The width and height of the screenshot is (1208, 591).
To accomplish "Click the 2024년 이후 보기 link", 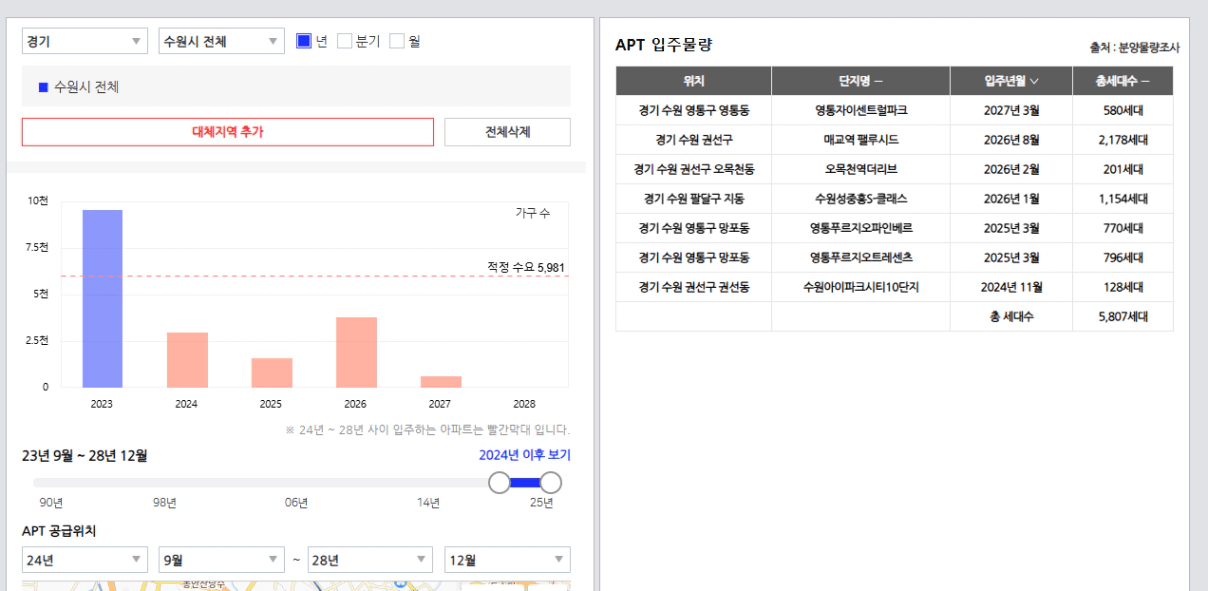I will coord(525,455).
